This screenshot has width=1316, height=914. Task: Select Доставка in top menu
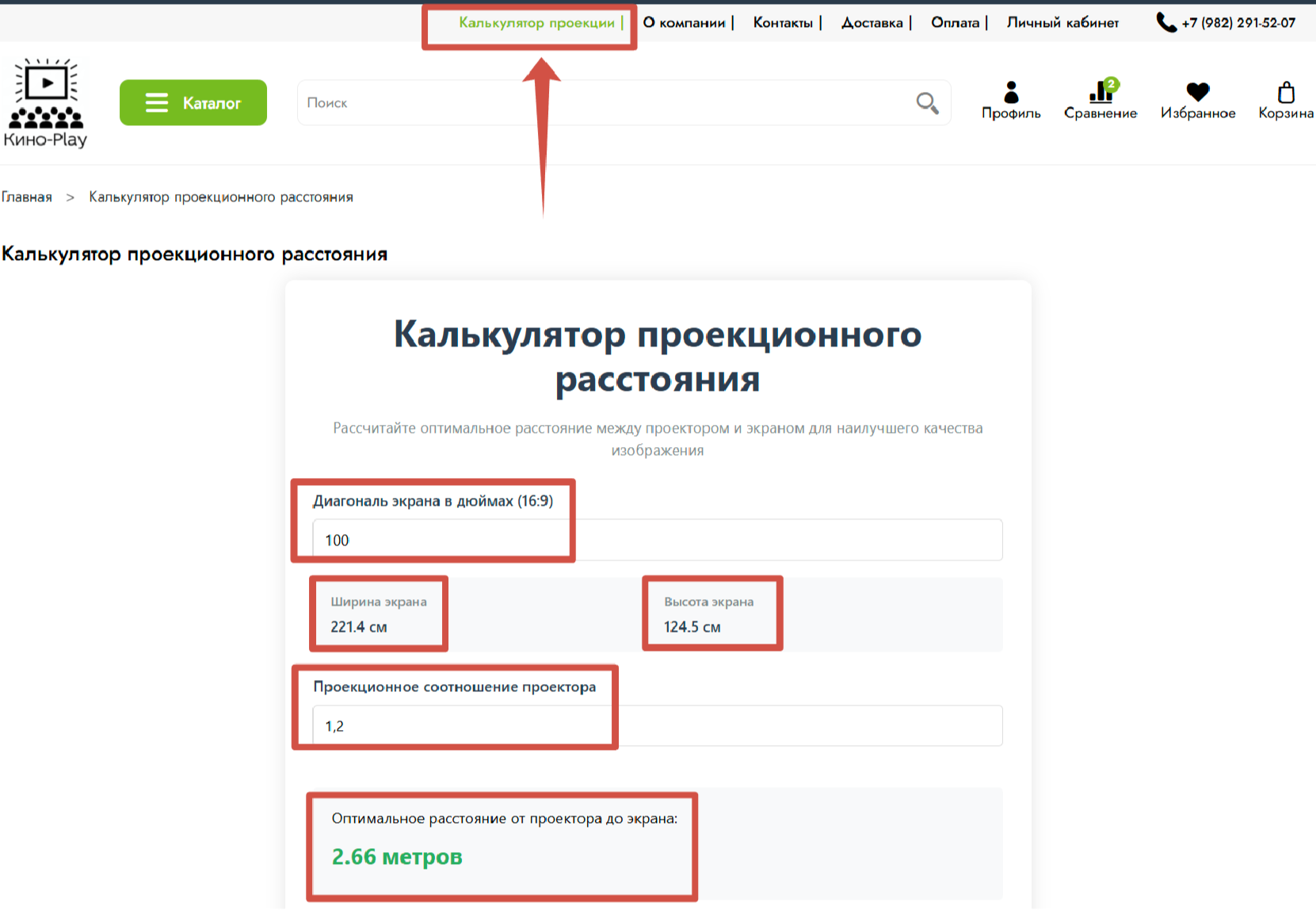(x=872, y=23)
